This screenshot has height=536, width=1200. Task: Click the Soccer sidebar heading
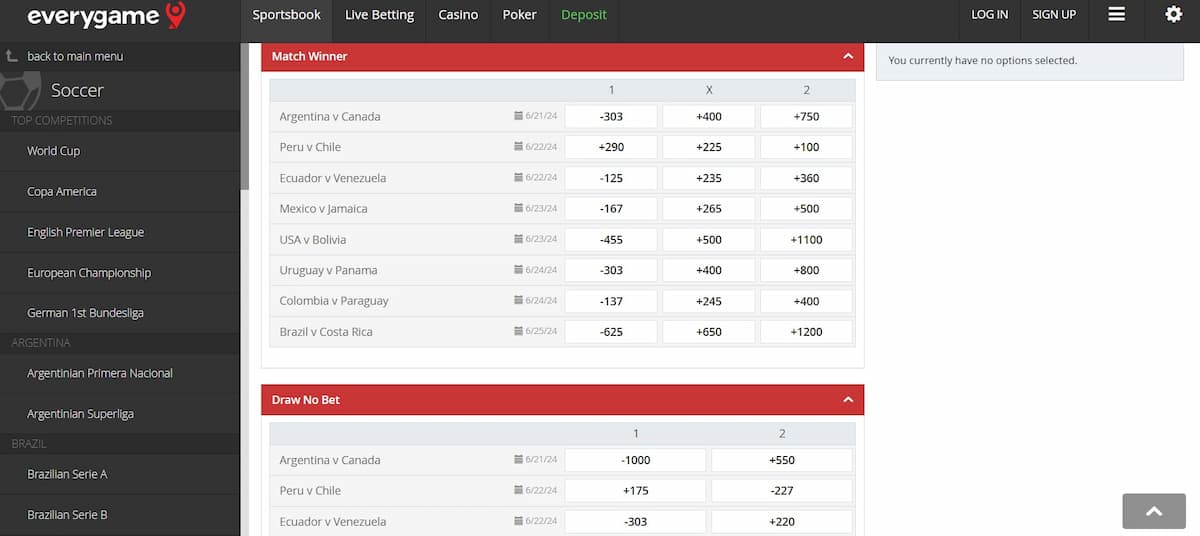pyautogui.click(x=78, y=90)
